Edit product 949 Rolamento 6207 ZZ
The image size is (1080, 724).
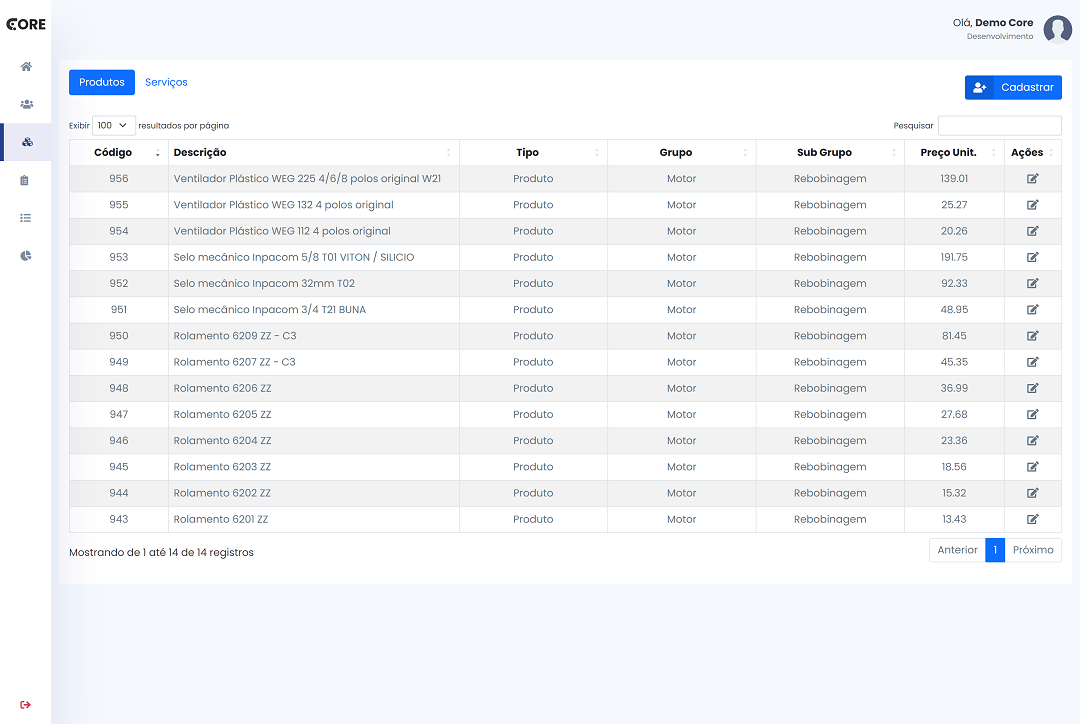click(1032, 362)
